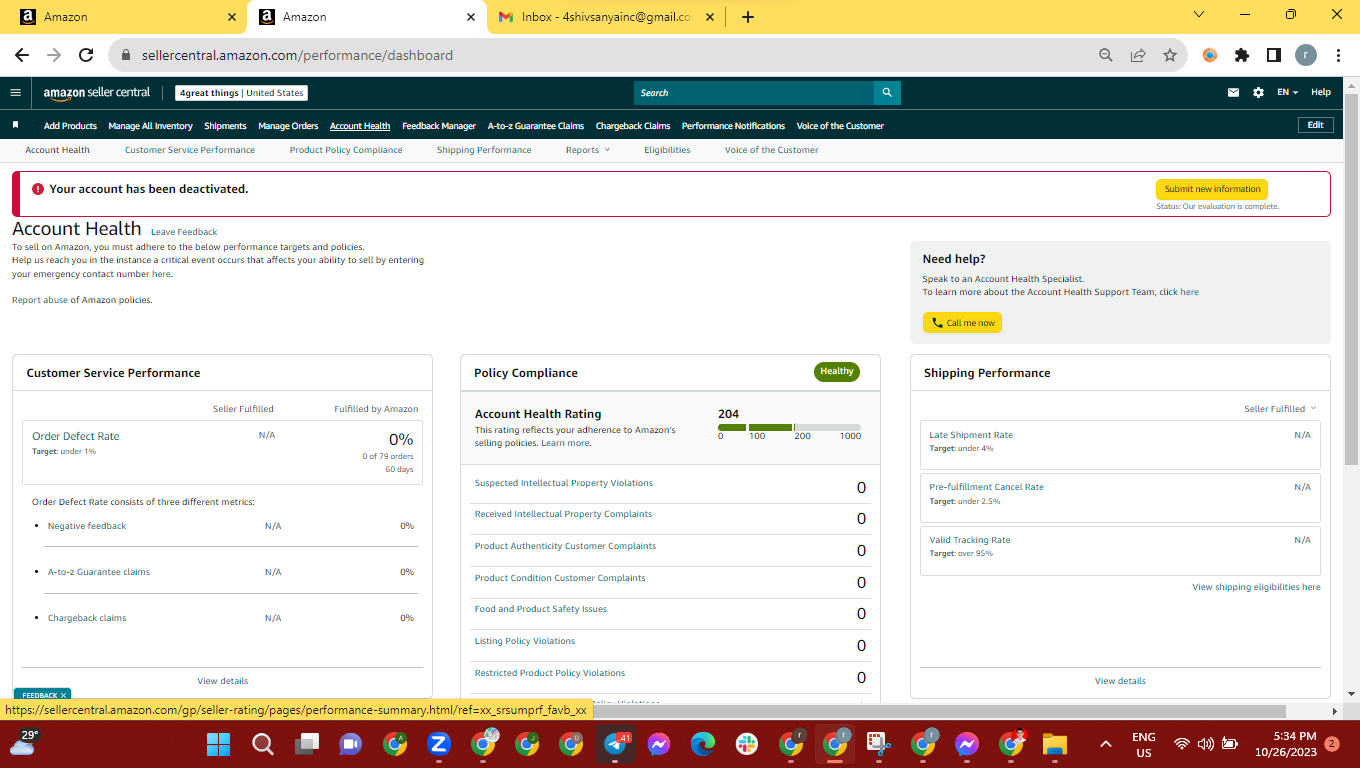Close the FEEDBACK tag
The width and height of the screenshot is (1360, 768).
tap(64, 695)
